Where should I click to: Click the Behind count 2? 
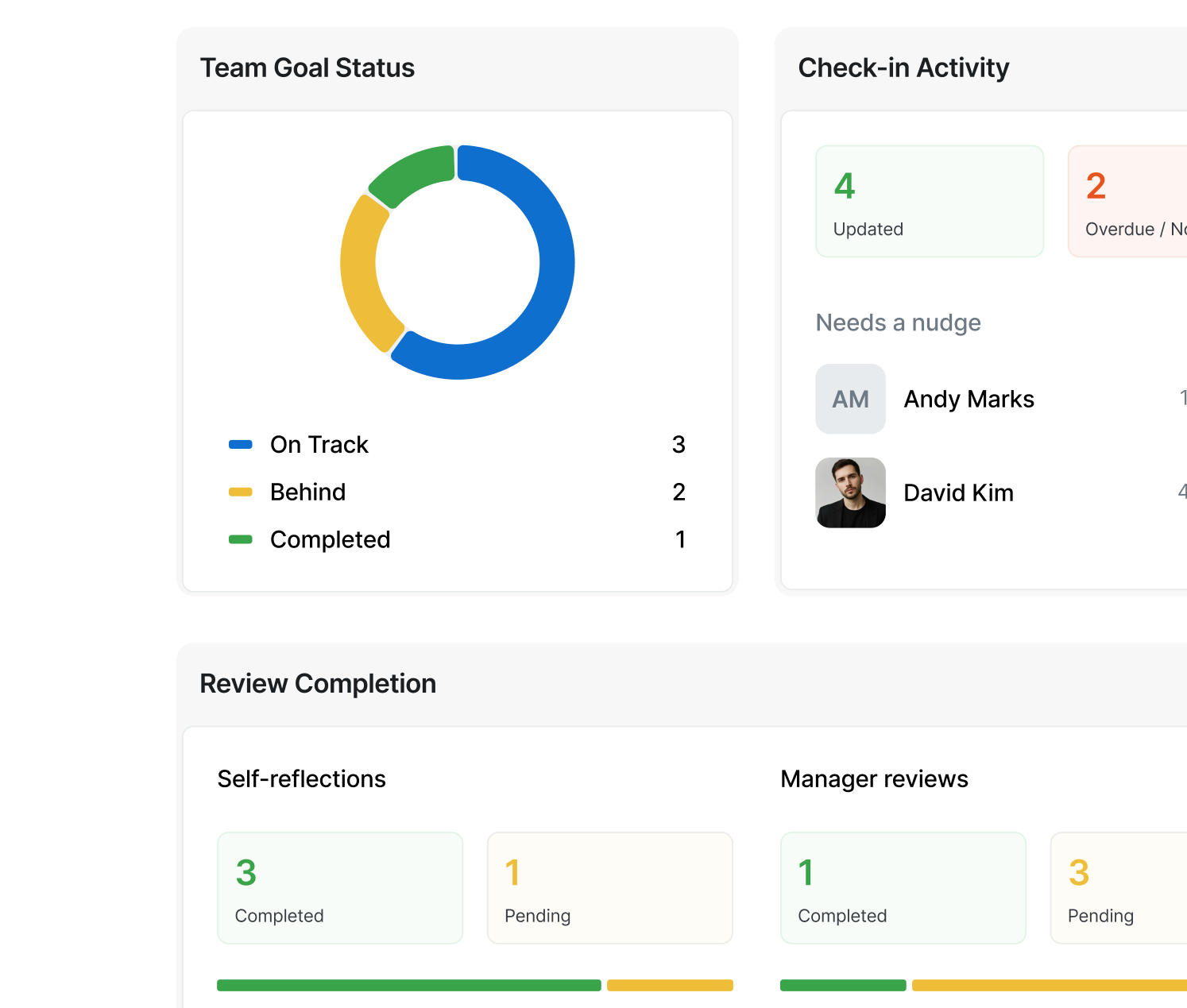pyautogui.click(x=679, y=492)
